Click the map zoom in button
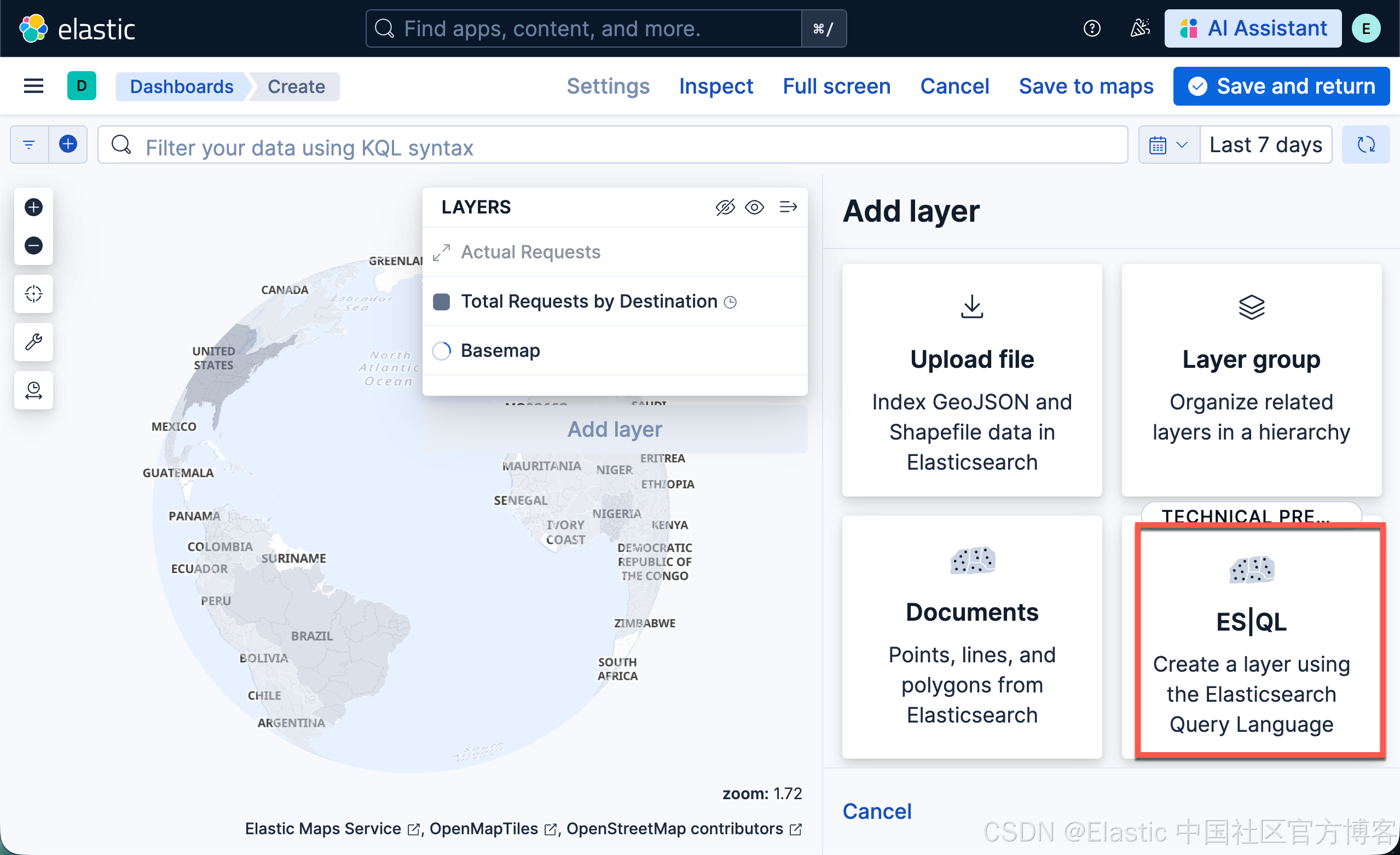Screen dimensions: 1400x855 point(33,207)
